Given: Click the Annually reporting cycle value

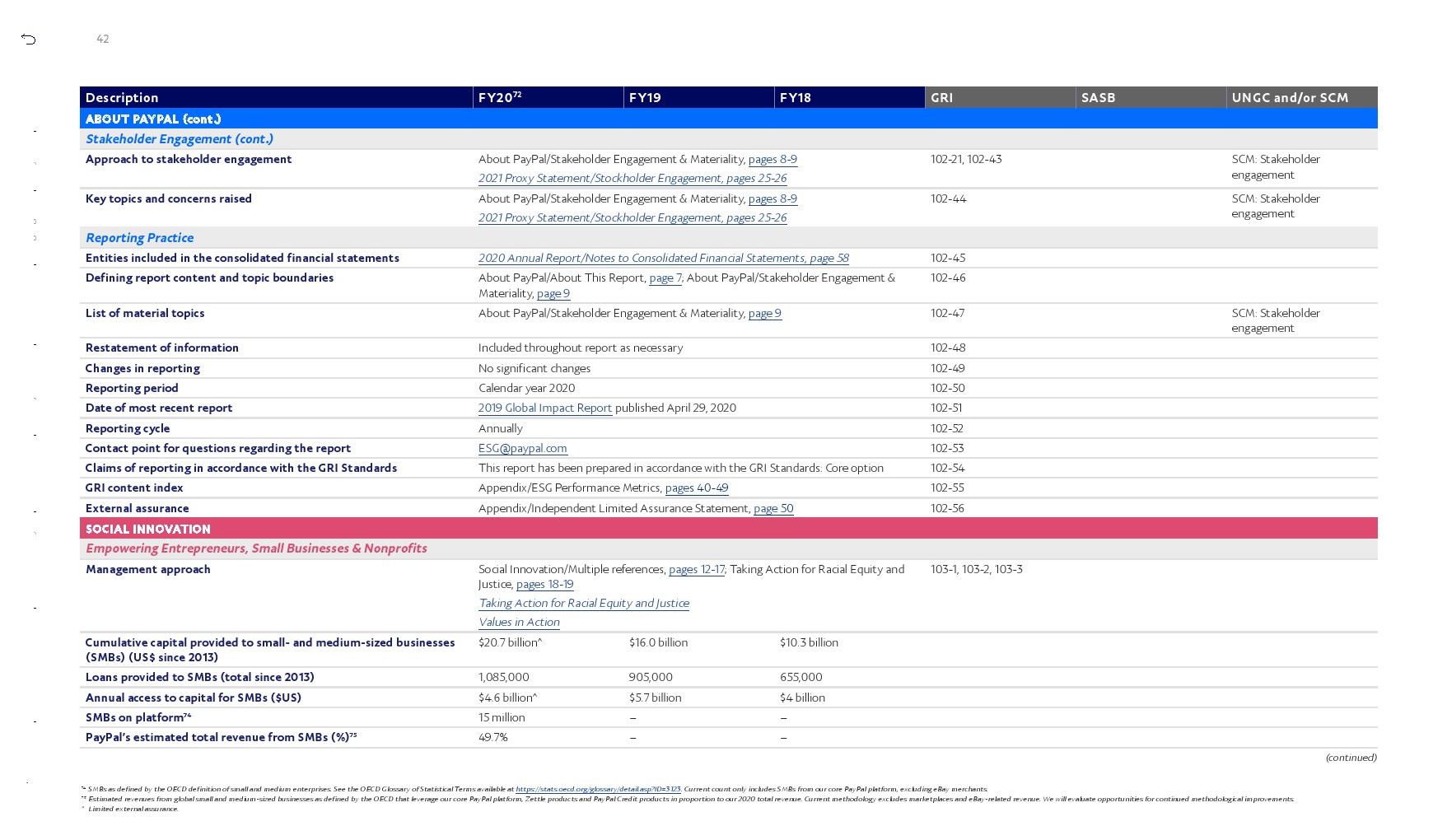Looking at the screenshot, I should coord(501,429).
